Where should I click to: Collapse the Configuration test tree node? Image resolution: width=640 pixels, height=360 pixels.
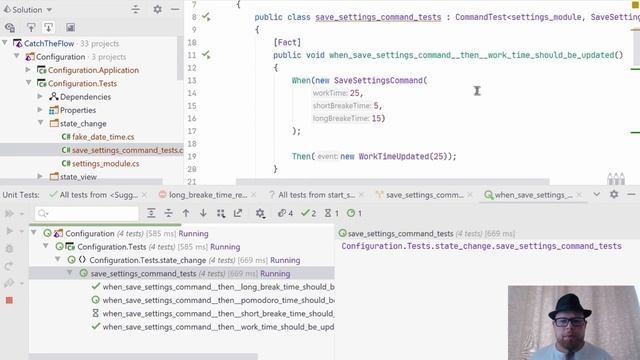click(34, 233)
